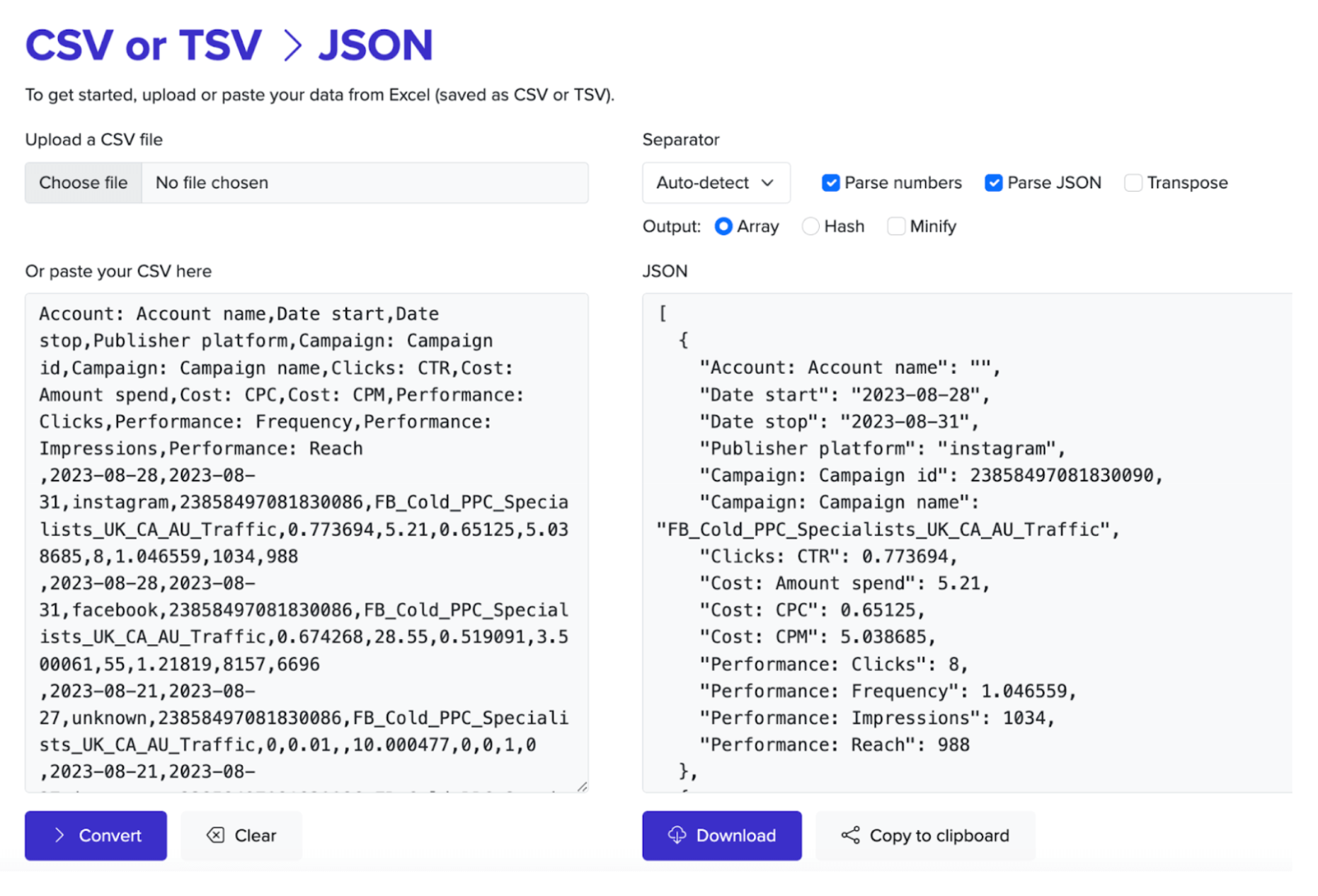1318x896 pixels.
Task: Click the "Publisher platform": "instagram" line
Action: pos(882,449)
